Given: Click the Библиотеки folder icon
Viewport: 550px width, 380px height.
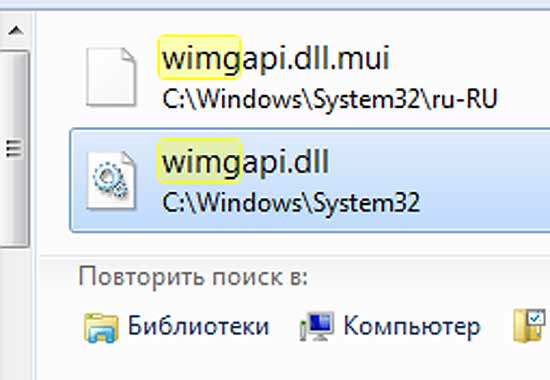Looking at the screenshot, I should click(101, 327).
